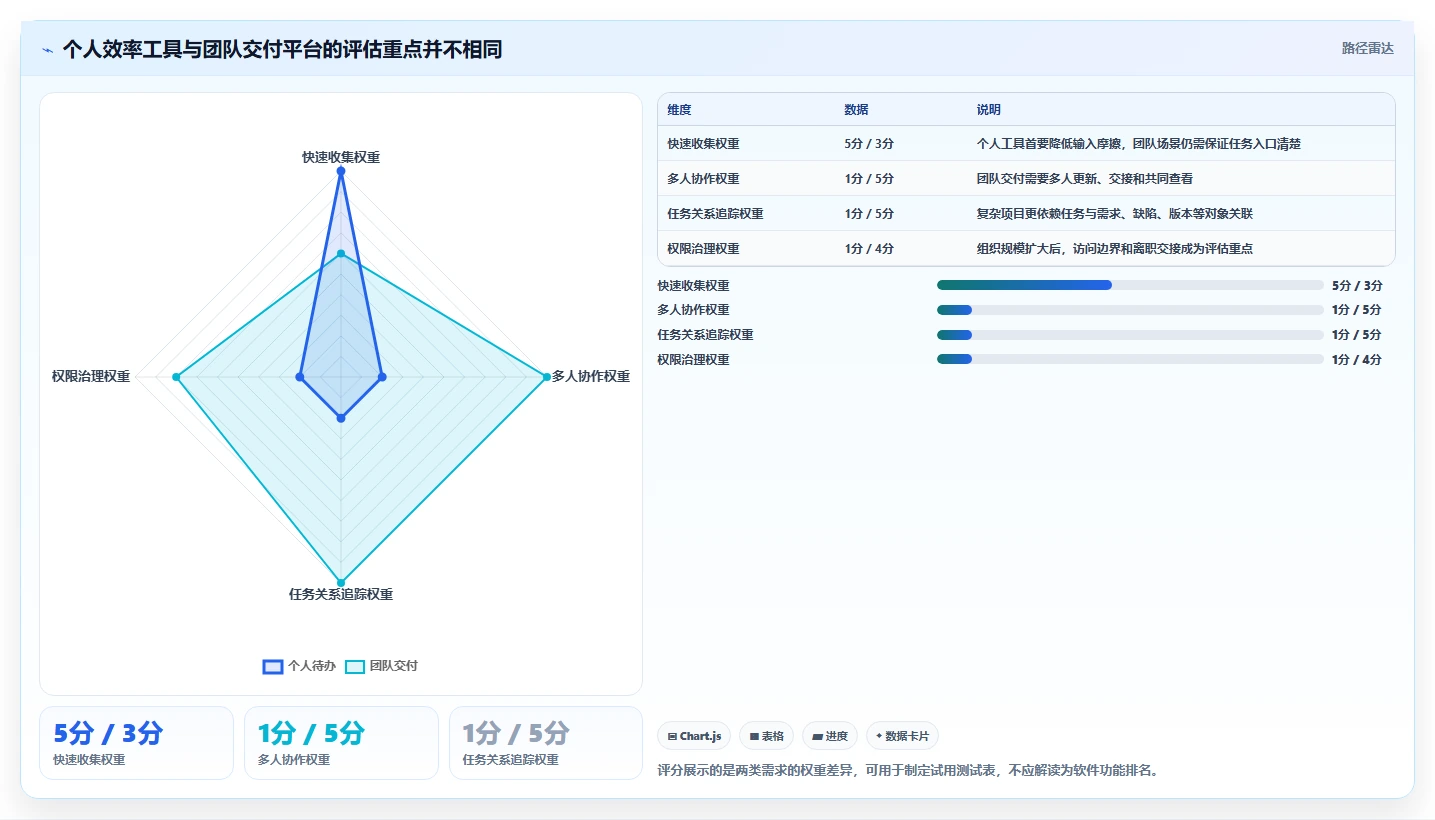Click the 数据卡片 chip icon
1435x820 pixels.
coord(879,736)
